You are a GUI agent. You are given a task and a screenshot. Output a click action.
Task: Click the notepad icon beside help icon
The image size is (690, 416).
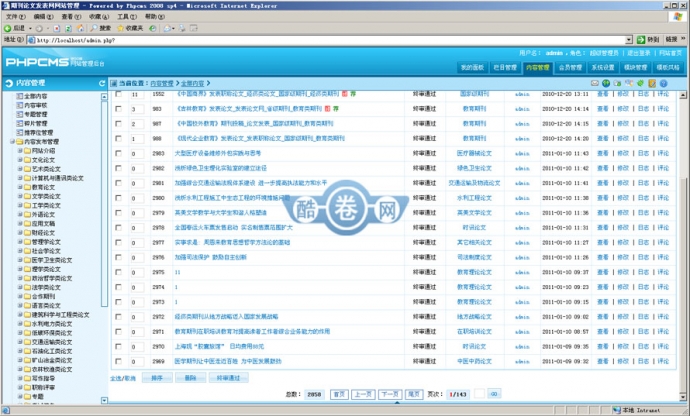click(x=652, y=83)
